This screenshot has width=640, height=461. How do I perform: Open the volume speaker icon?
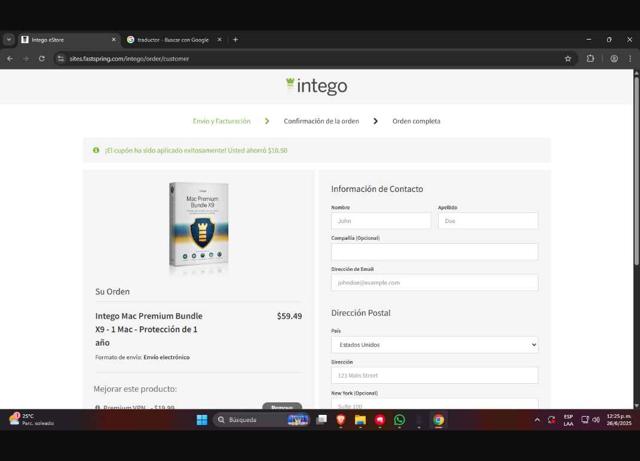click(x=596, y=420)
